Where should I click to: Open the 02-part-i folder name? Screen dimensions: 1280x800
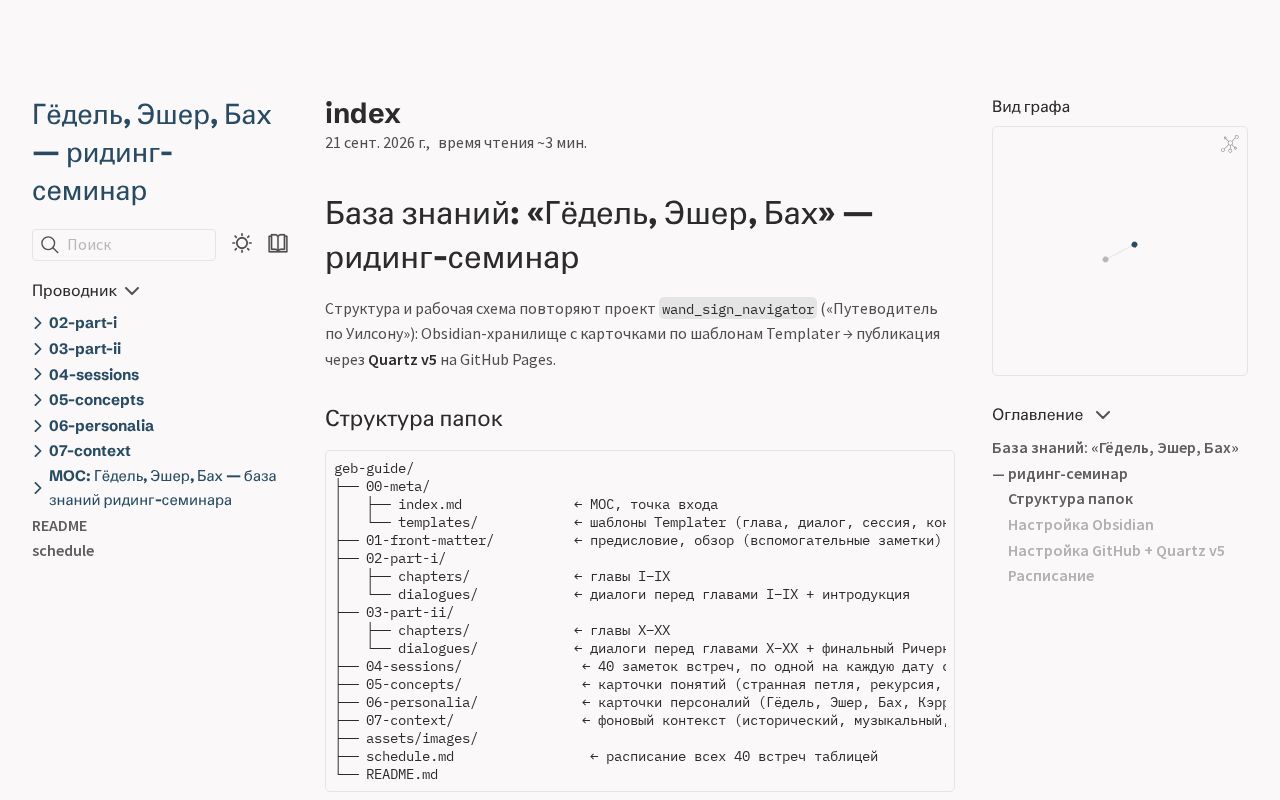coord(83,323)
